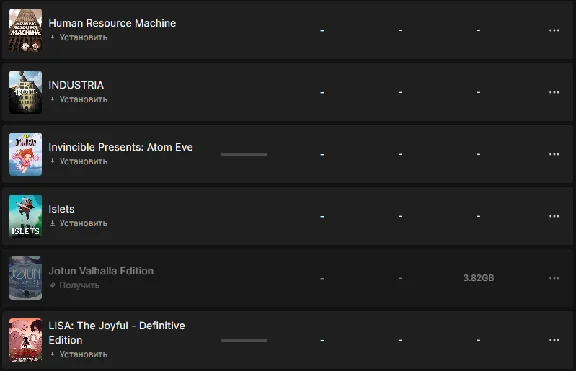Open the Invincible Presents: Atom Eve title

(120, 147)
